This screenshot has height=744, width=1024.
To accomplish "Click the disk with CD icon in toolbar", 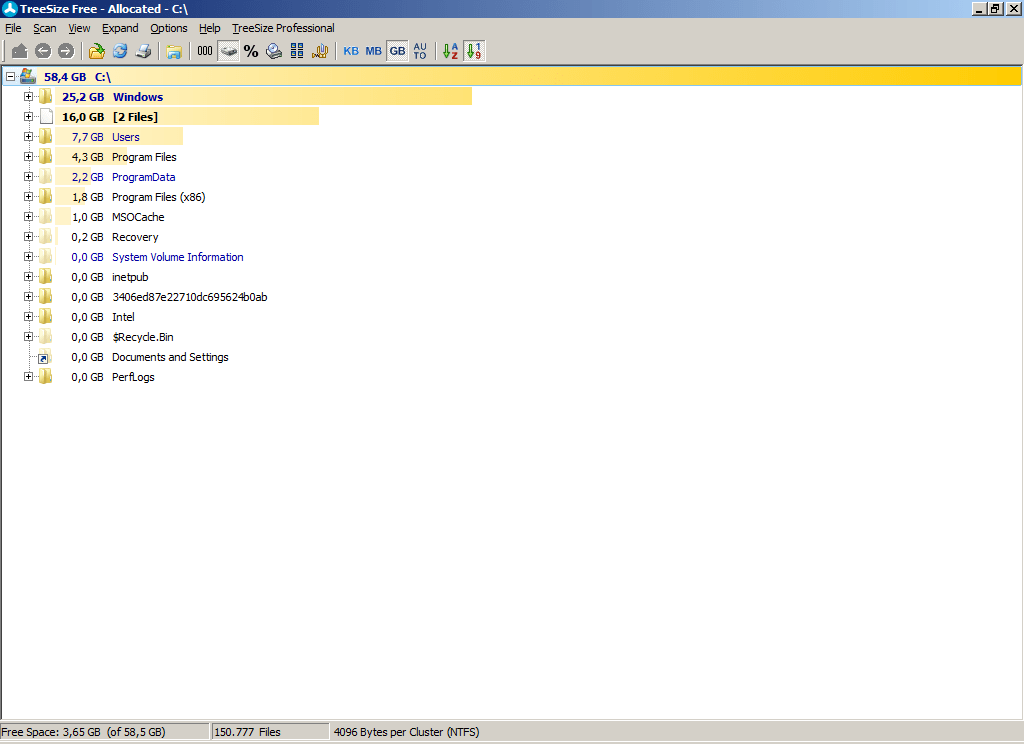I will pyautogui.click(x=274, y=51).
